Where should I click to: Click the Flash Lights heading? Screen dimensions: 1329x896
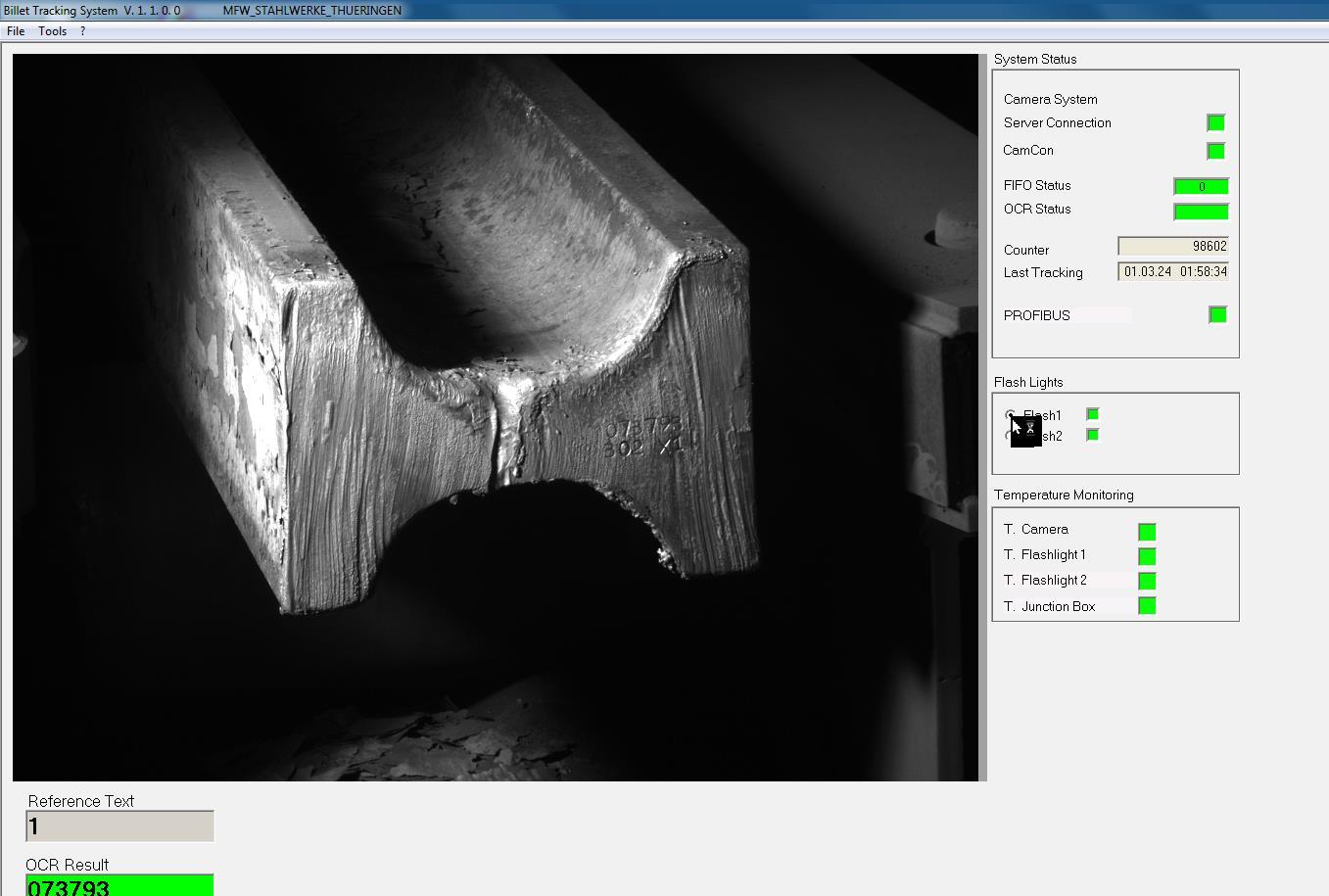coord(1028,382)
